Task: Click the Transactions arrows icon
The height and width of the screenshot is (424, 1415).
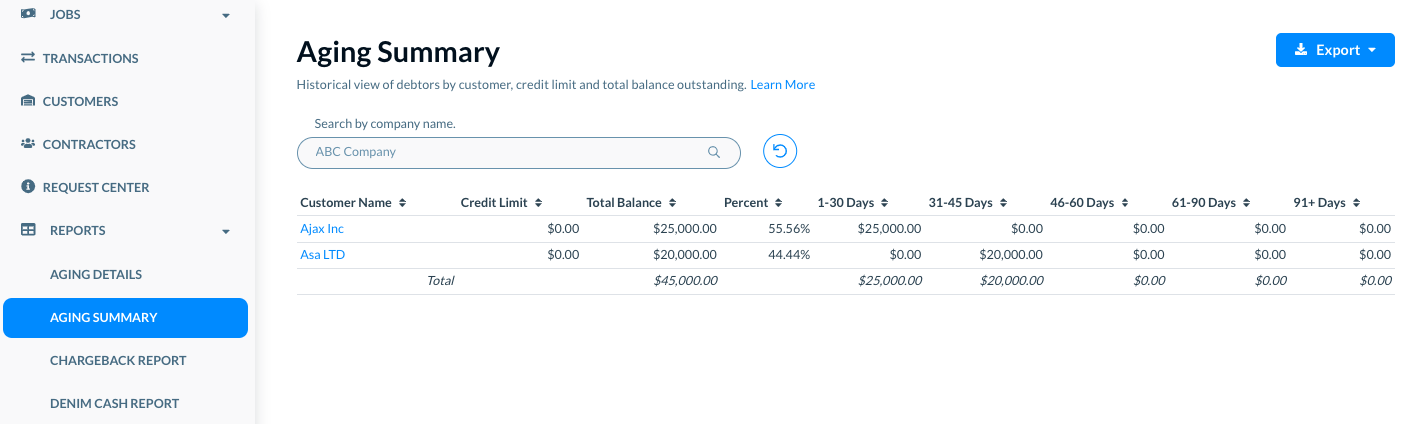Action: (28, 58)
